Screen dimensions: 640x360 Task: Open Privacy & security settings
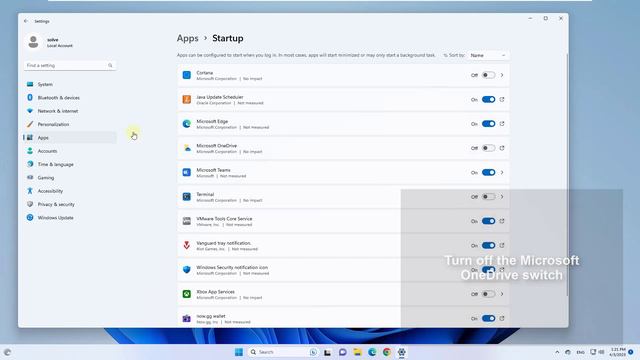[70, 204]
